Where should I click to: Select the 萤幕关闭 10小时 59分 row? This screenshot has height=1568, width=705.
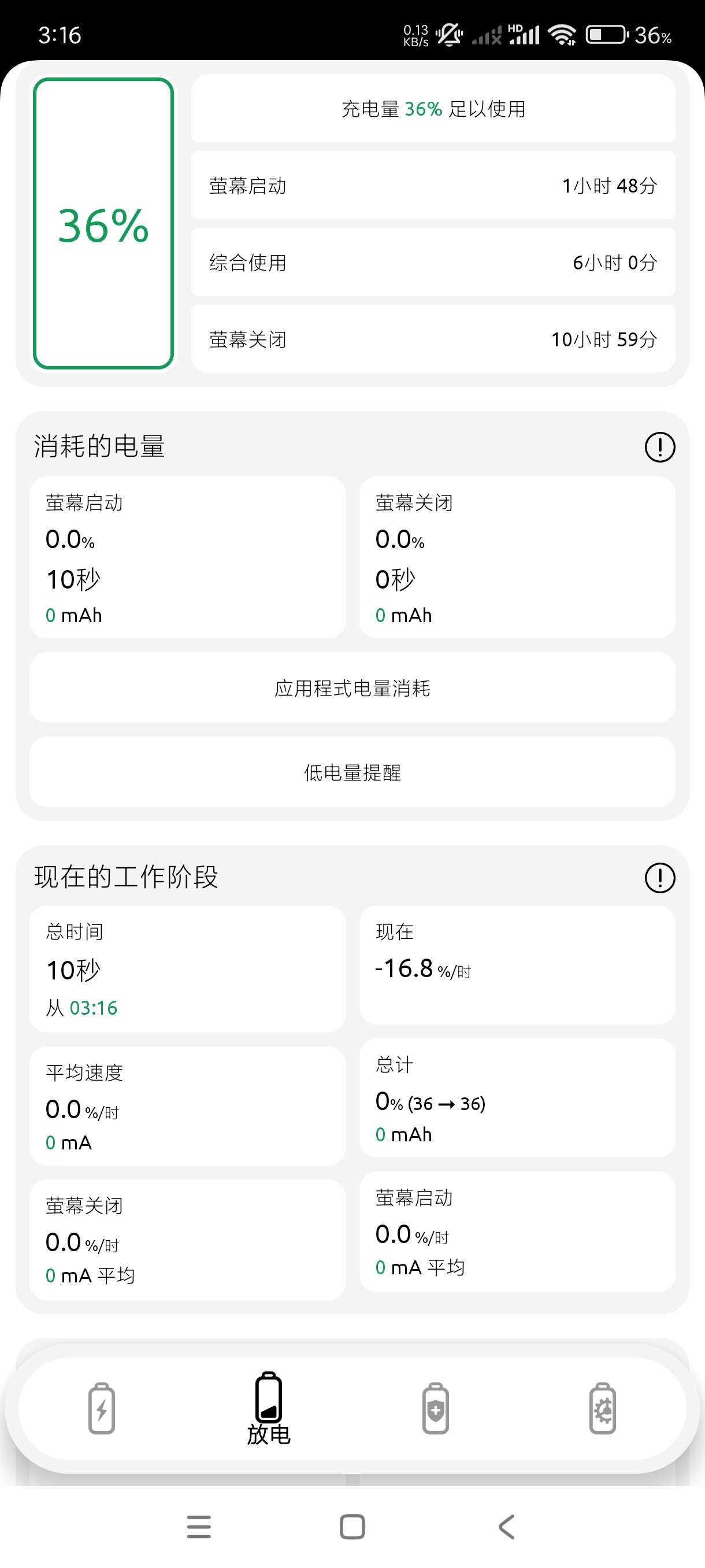433,339
